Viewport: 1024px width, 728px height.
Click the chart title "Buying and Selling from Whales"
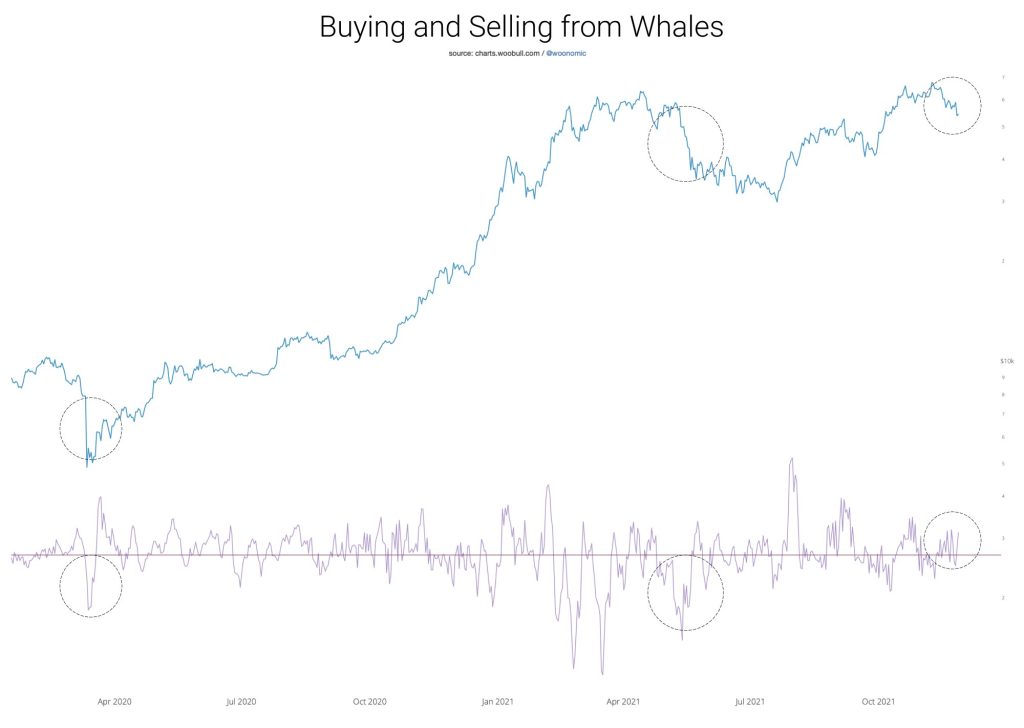(521, 28)
